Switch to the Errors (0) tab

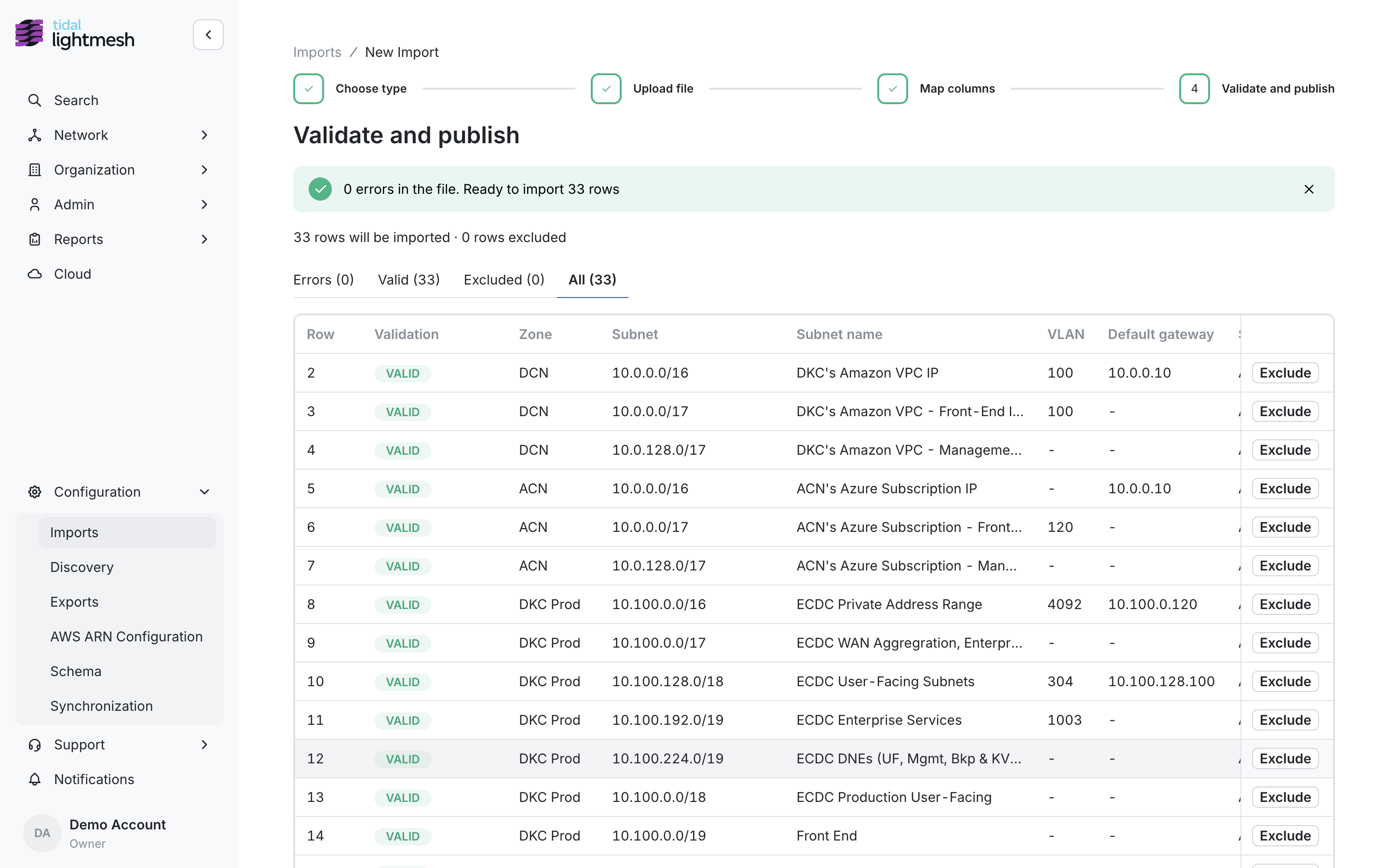324,280
